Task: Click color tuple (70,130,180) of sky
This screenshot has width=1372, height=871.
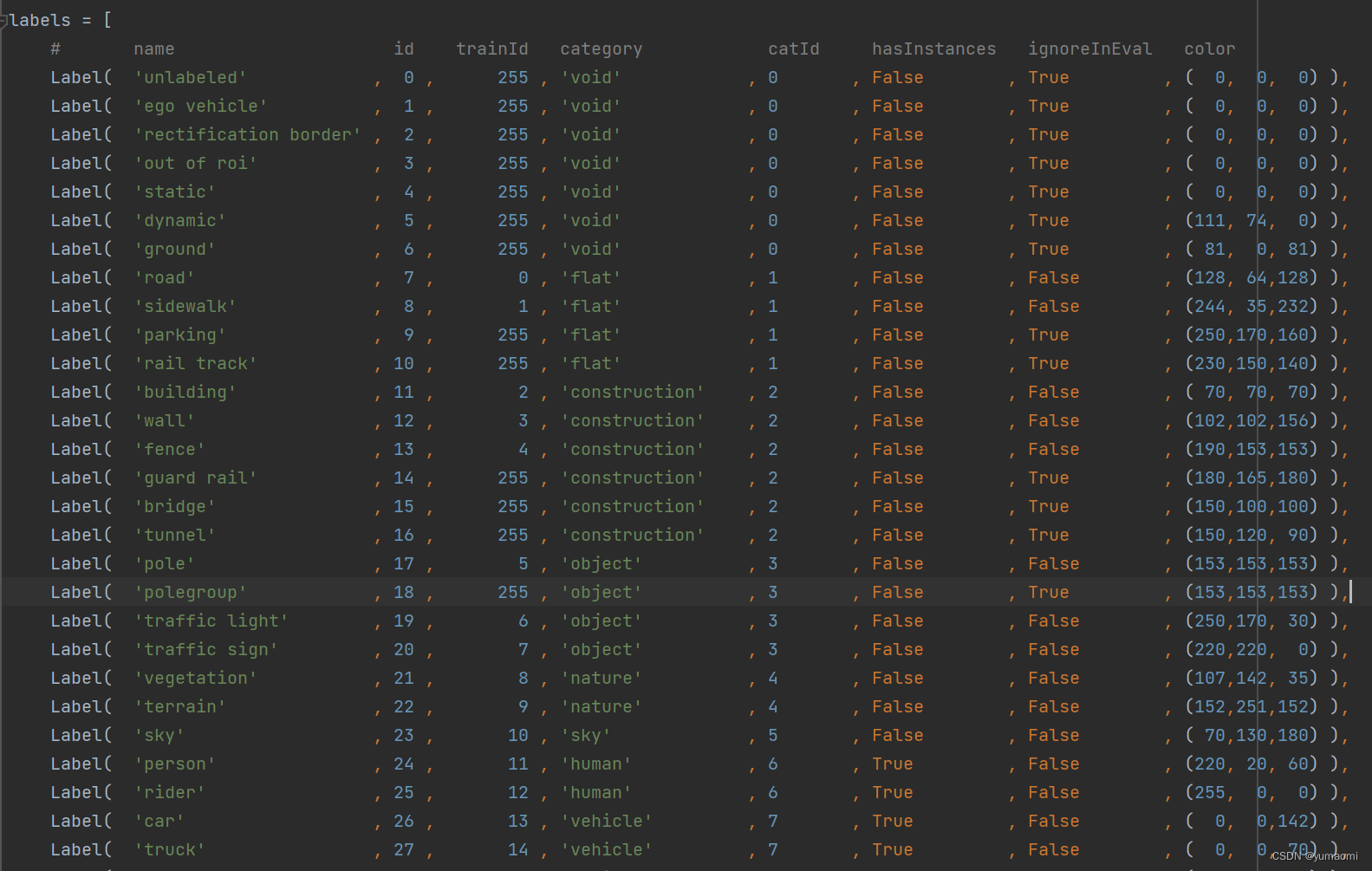Action: pyautogui.click(x=1252, y=736)
